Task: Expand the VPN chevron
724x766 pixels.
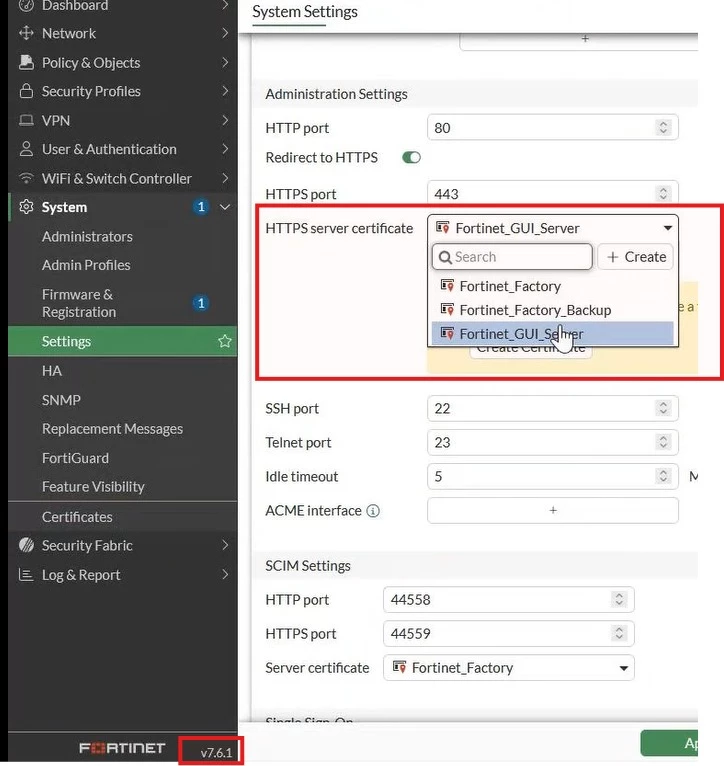Action: (225, 120)
